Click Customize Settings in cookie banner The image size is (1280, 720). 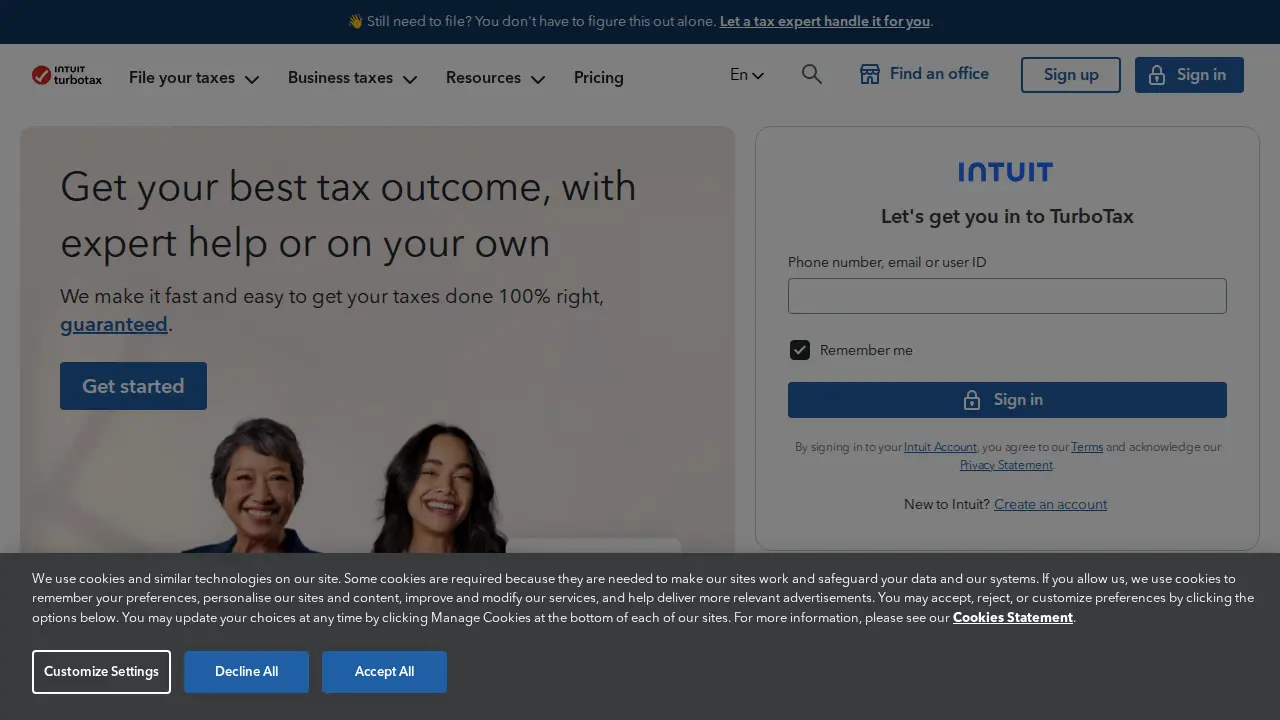tap(101, 672)
